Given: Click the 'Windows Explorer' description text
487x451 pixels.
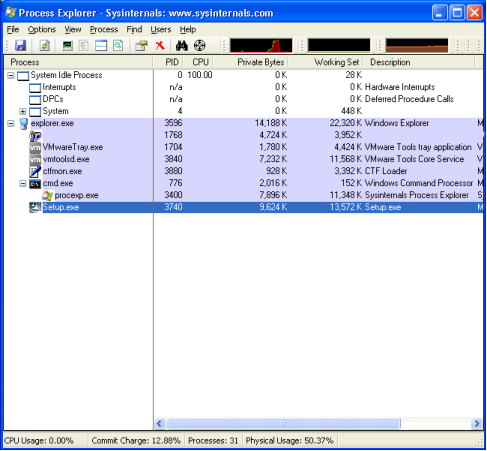Looking at the screenshot, I should [397, 123].
